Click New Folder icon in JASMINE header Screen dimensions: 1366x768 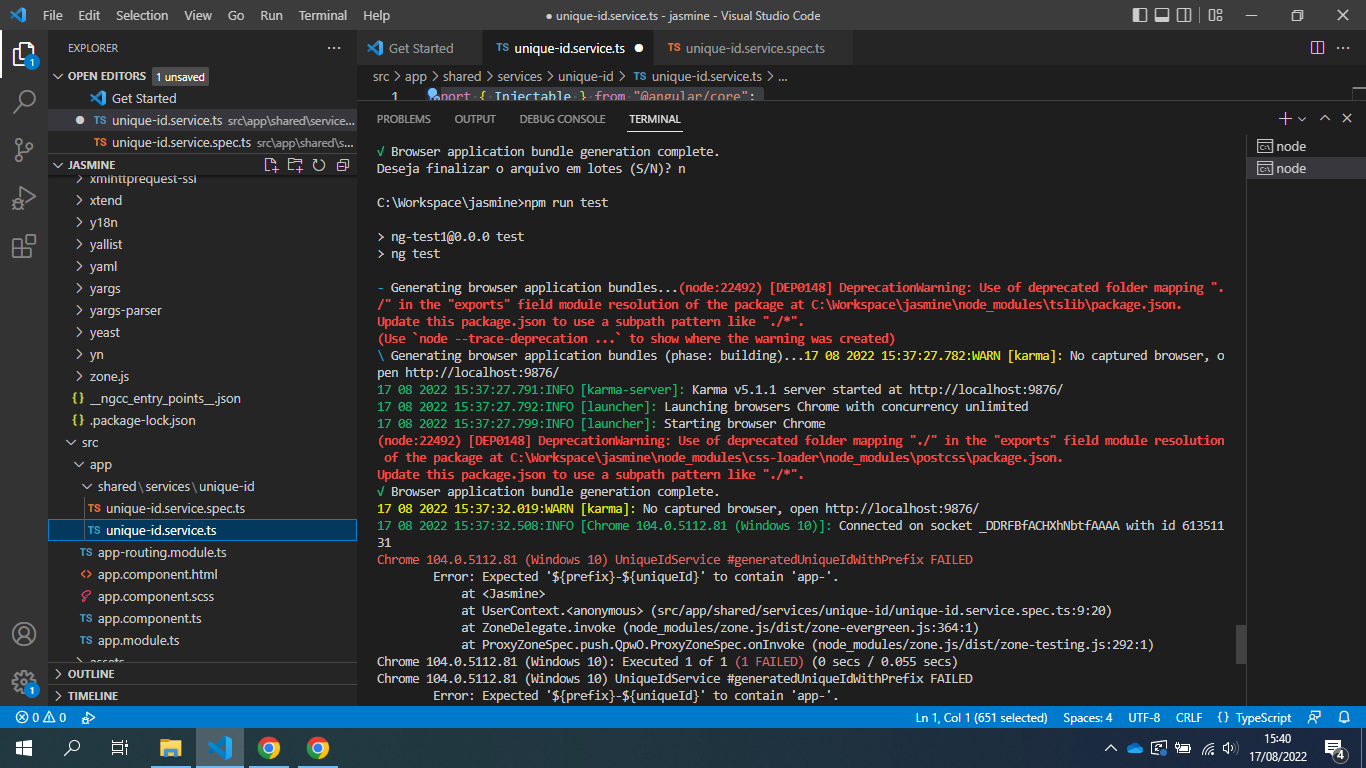[x=295, y=165]
